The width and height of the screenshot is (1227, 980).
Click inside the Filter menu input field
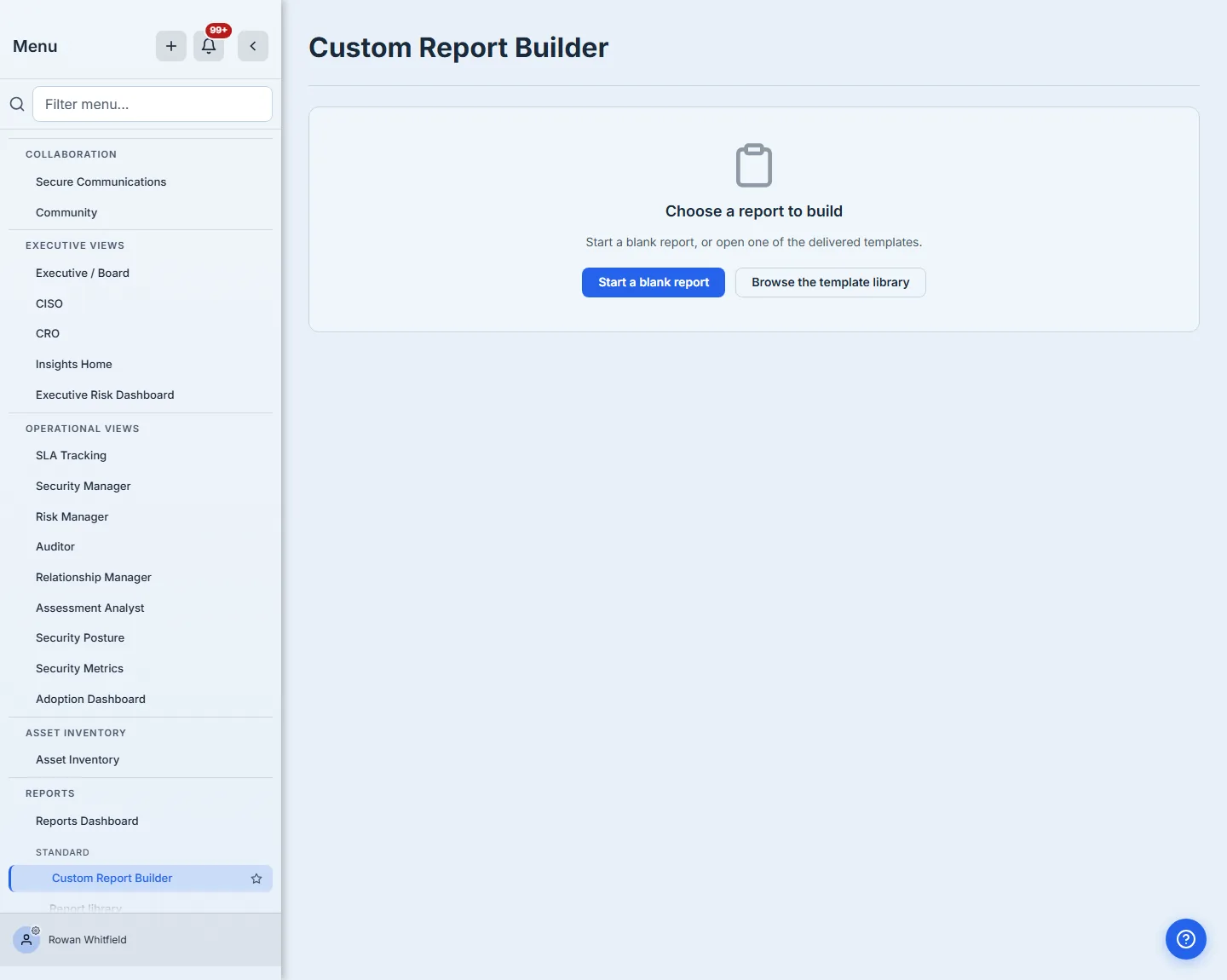[x=153, y=104]
